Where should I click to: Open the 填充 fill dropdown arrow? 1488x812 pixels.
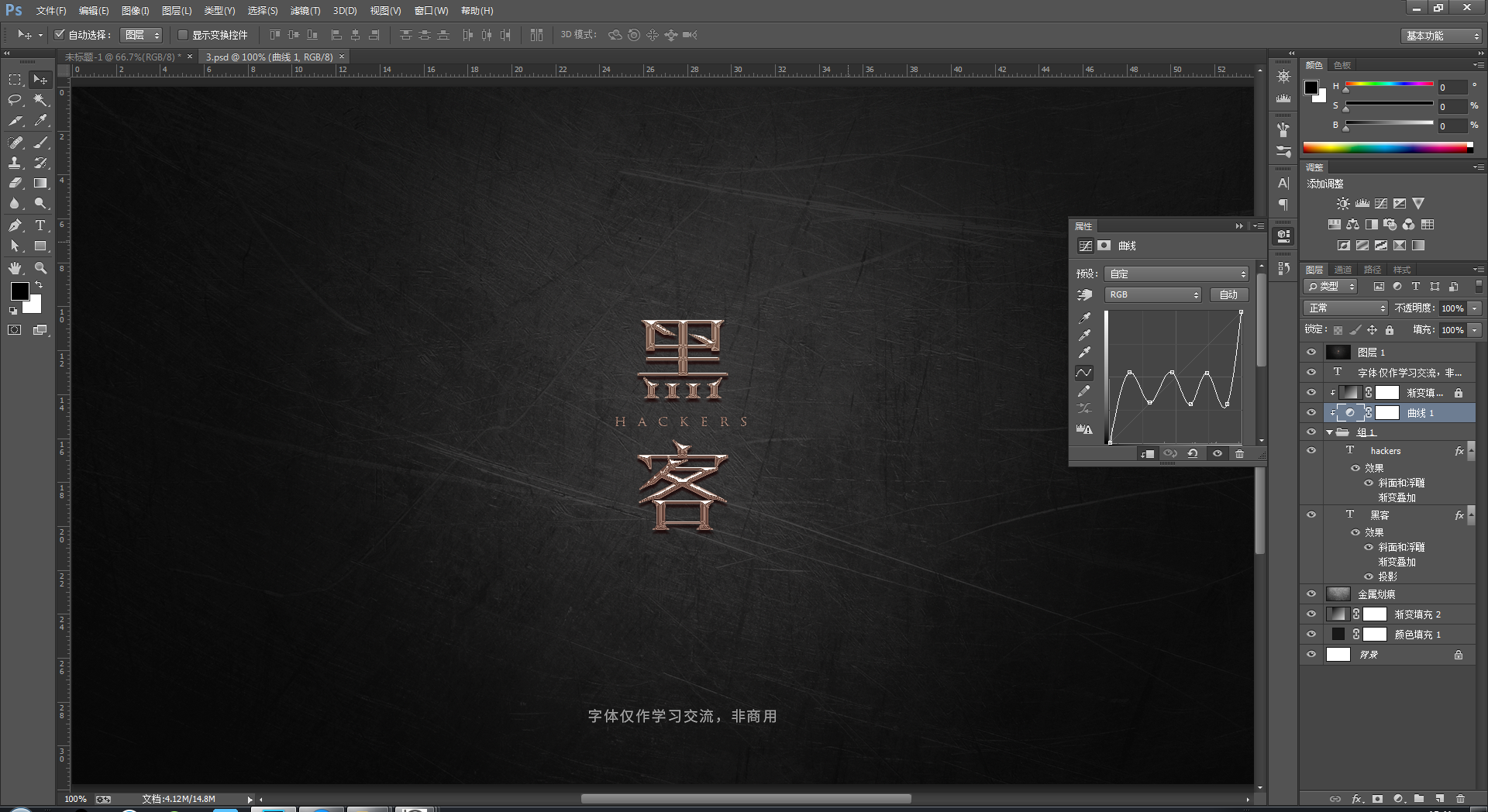(x=1475, y=330)
